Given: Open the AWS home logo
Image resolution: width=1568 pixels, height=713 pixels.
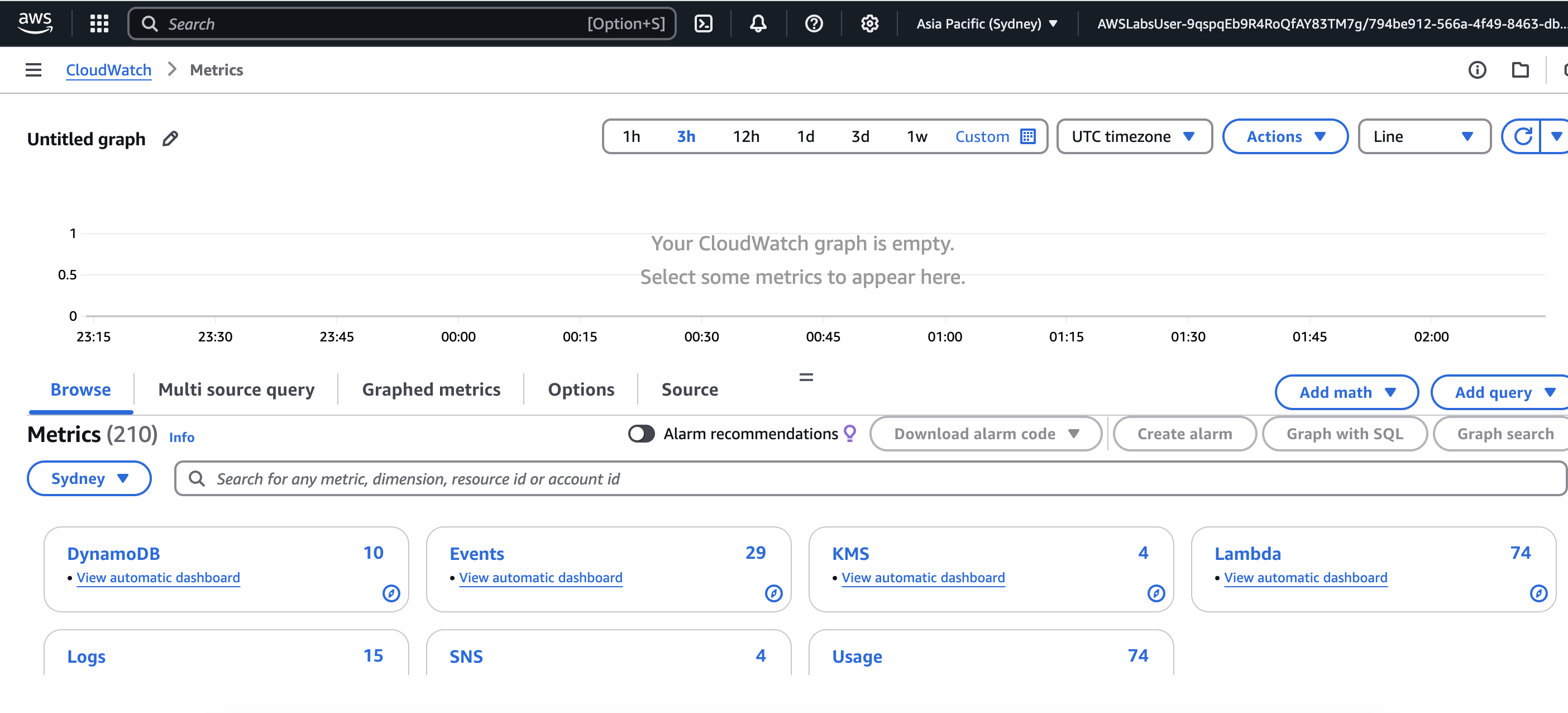Looking at the screenshot, I should pyautogui.click(x=35, y=23).
